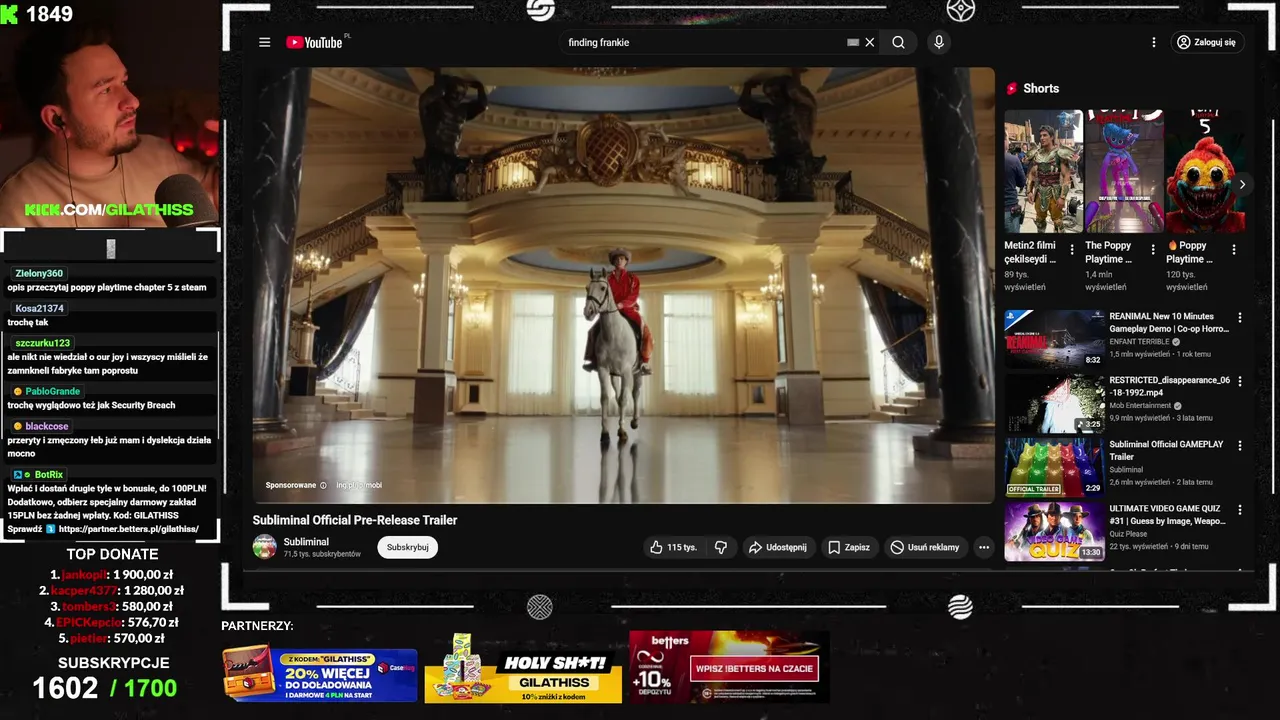Click PabloGrande username in chat
Image resolution: width=1280 pixels, height=720 pixels.
[x=52, y=391]
